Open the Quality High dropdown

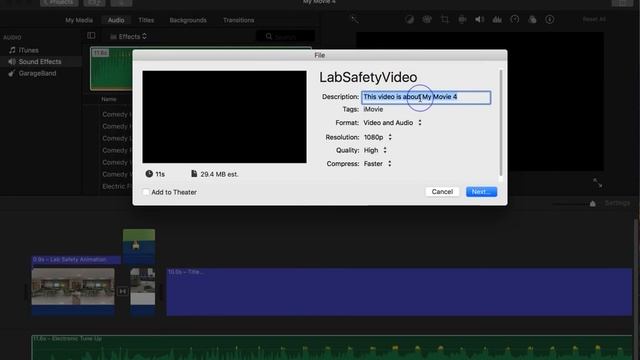[375, 150]
